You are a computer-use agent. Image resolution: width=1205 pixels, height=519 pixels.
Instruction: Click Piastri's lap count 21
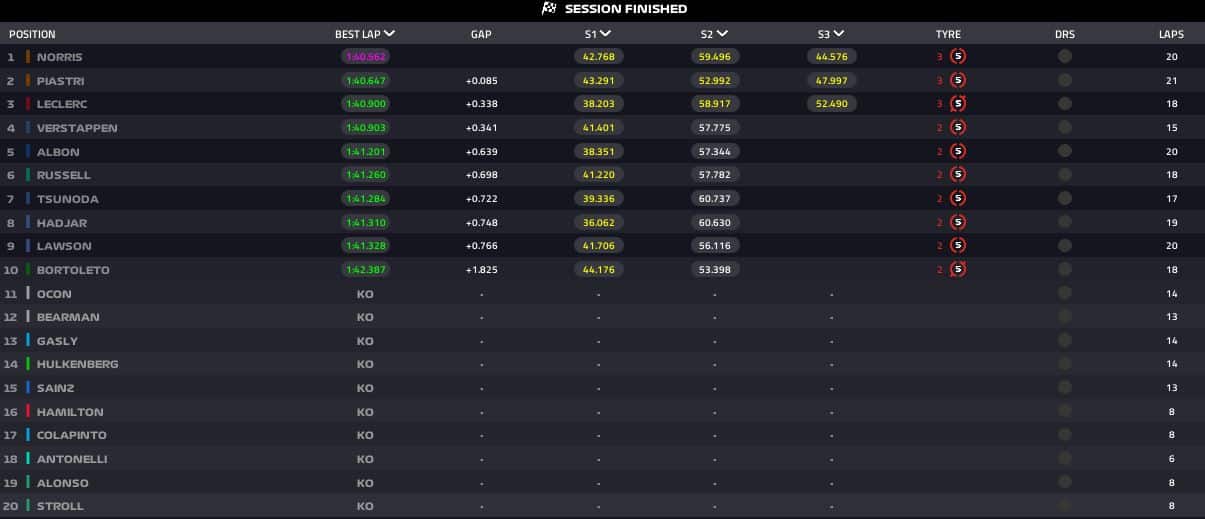coord(1171,80)
